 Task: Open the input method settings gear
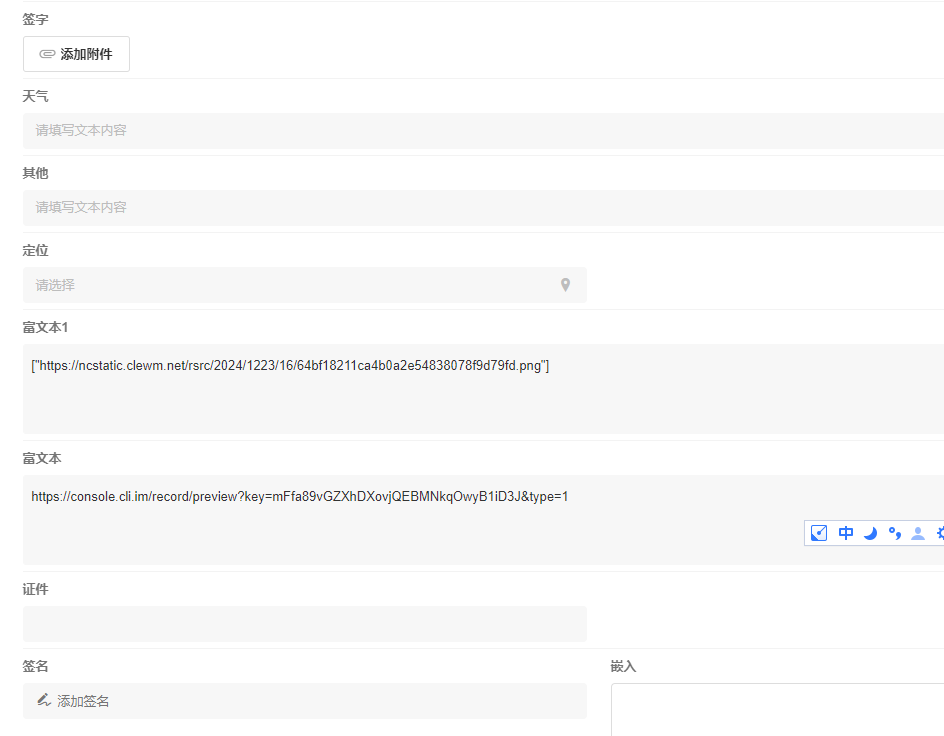940,533
